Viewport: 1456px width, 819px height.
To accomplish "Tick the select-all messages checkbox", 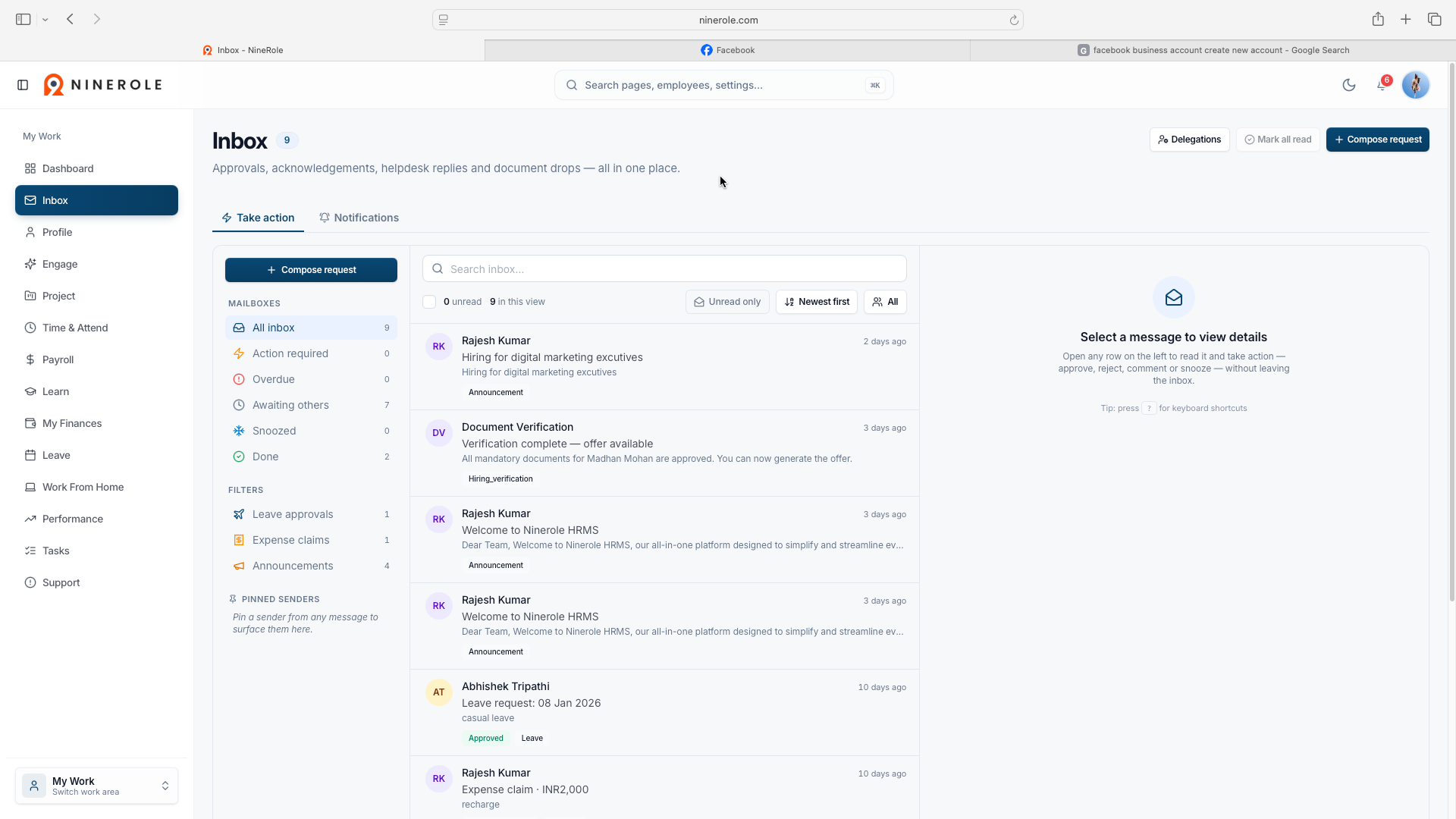I will point(429,302).
